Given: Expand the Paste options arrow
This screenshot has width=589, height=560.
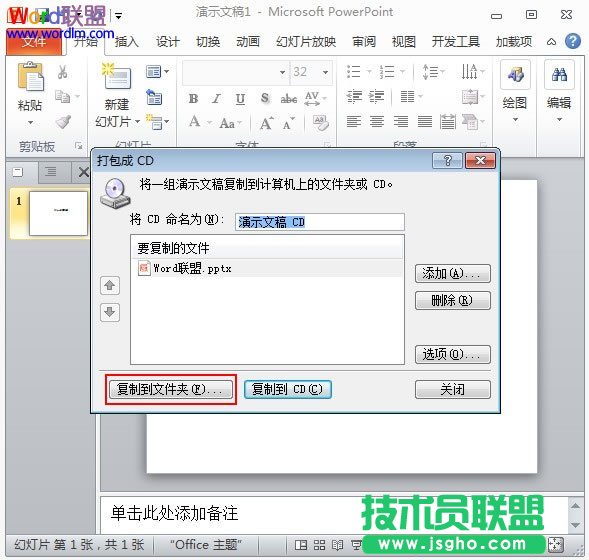Looking at the screenshot, I should pyautogui.click(x=30, y=122).
